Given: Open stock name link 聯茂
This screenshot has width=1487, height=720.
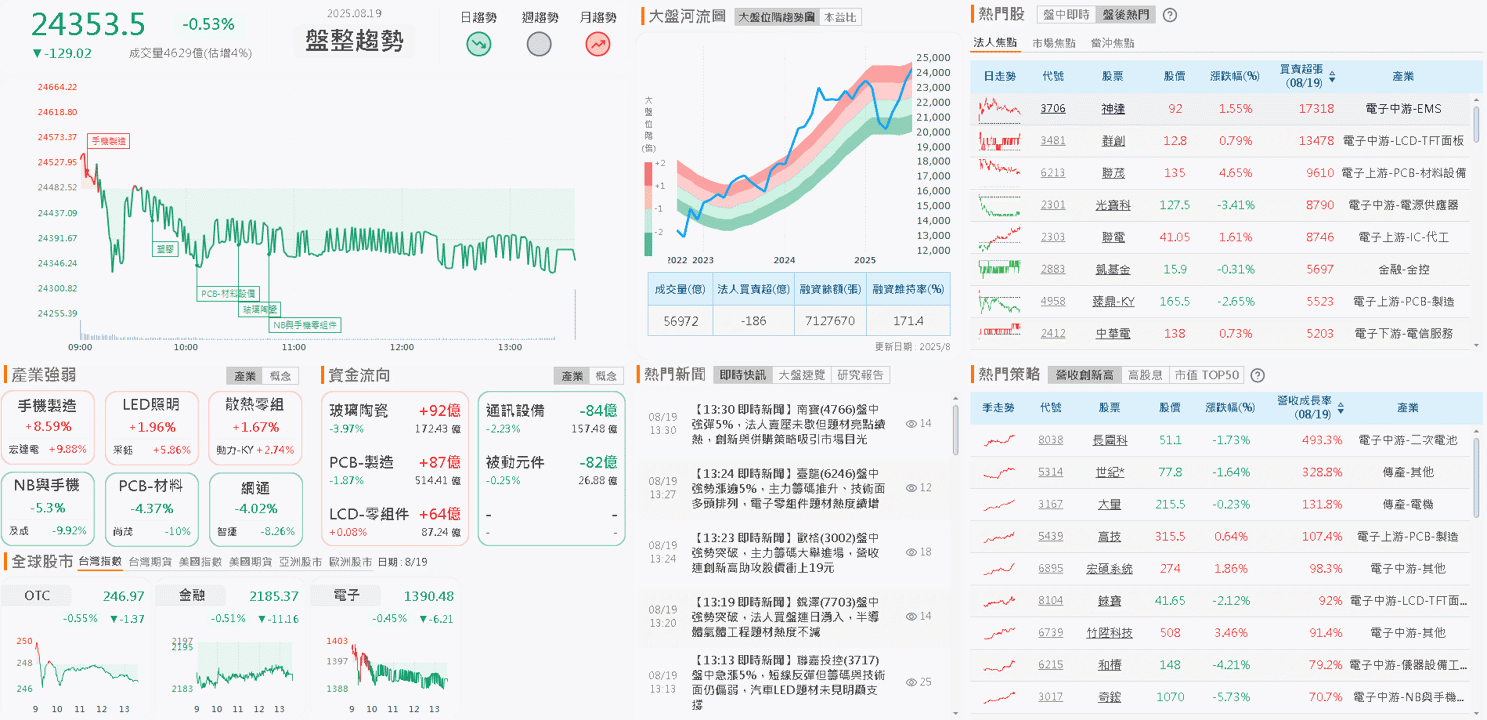Looking at the screenshot, I should pyautogui.click(x=1113, y=172).
